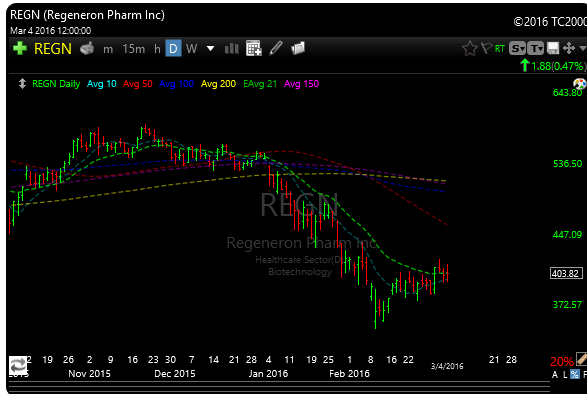Click the 536.50 price scale label
Viewport: 587px width, 394px height.
pyautogui.click(x=567, y=164)
